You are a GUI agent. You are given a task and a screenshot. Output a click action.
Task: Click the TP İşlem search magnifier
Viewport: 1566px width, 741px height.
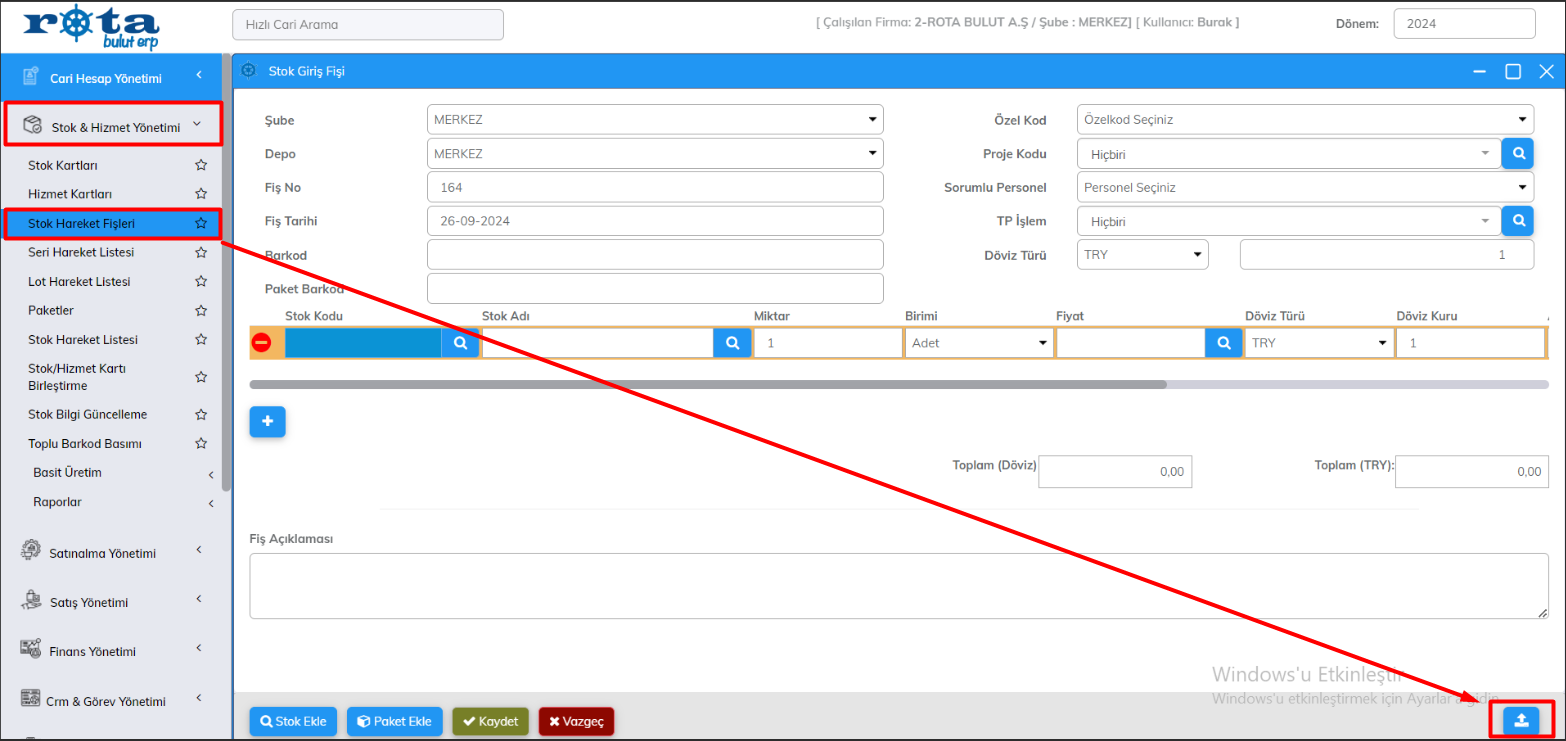tap(1517, 221)
